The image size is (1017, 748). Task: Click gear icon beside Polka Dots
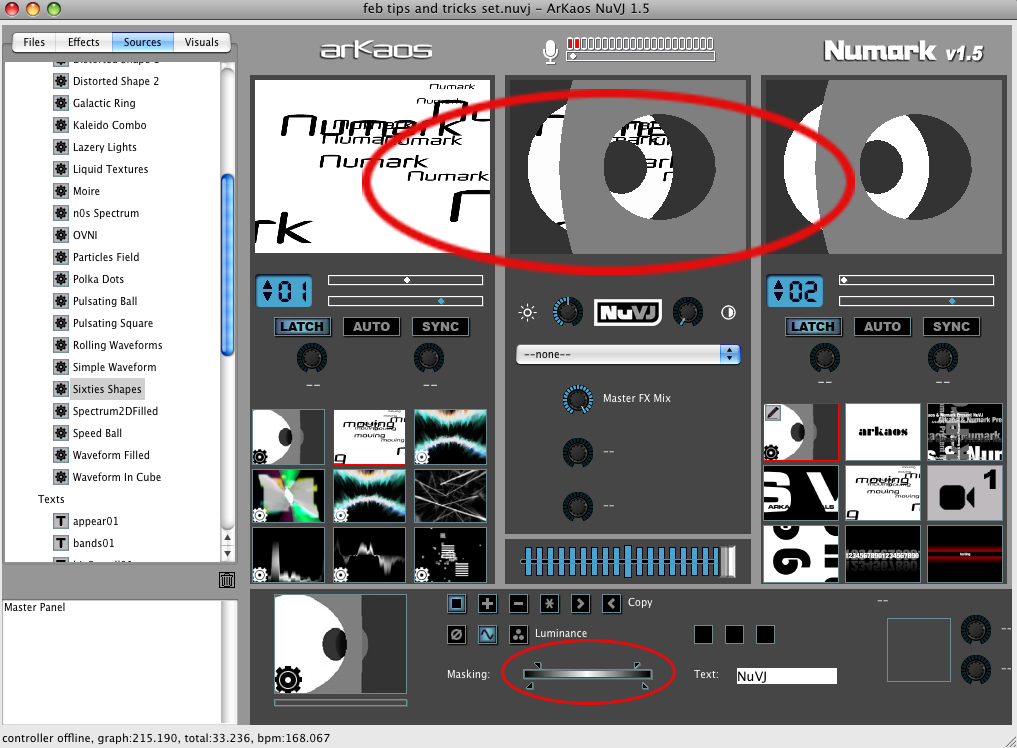click(x=61, y=279)
